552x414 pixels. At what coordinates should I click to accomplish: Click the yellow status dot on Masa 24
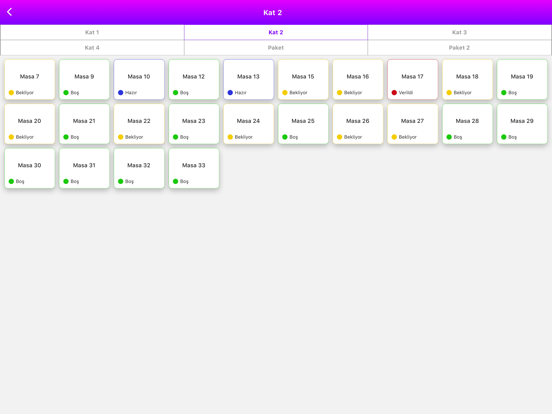click(230, 137)
